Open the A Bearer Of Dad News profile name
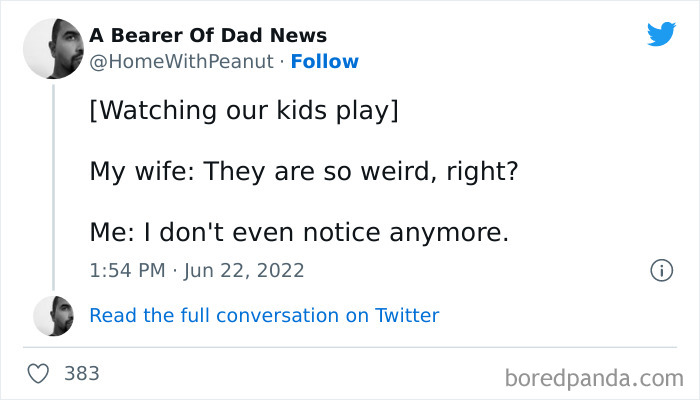This screenshot has width=700, height=400. point(208,35)
